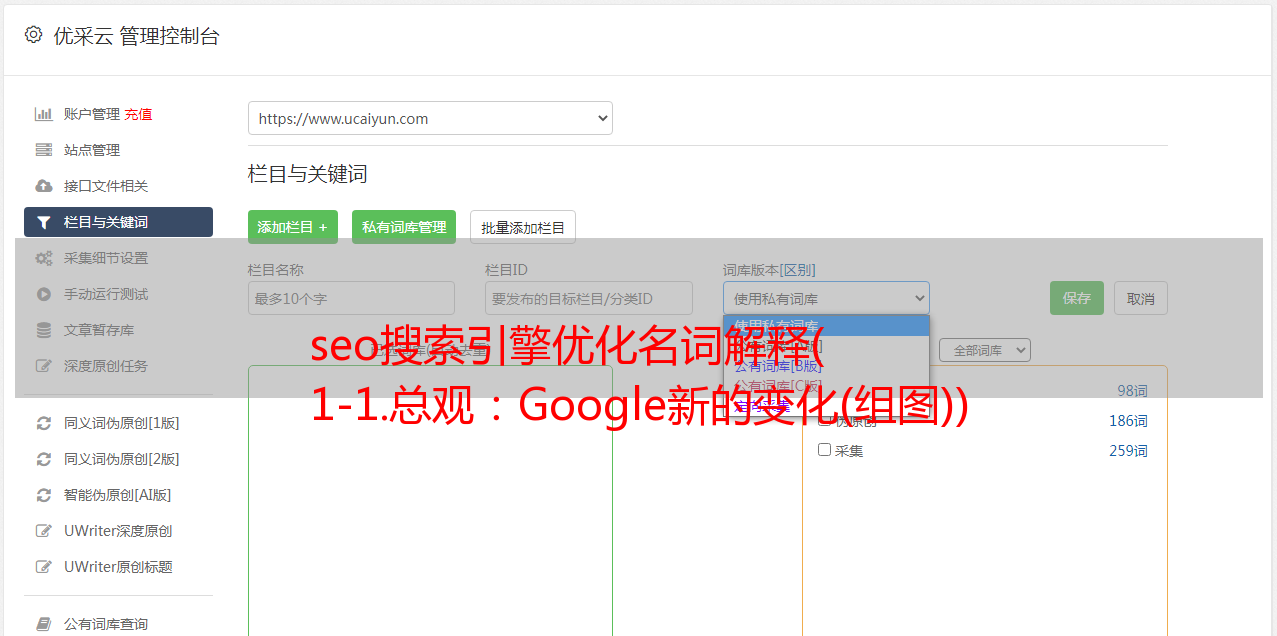Click the 公有词库查询 book icon
The width and height of the screenshot is (1277, 636).
pos(43,624)
